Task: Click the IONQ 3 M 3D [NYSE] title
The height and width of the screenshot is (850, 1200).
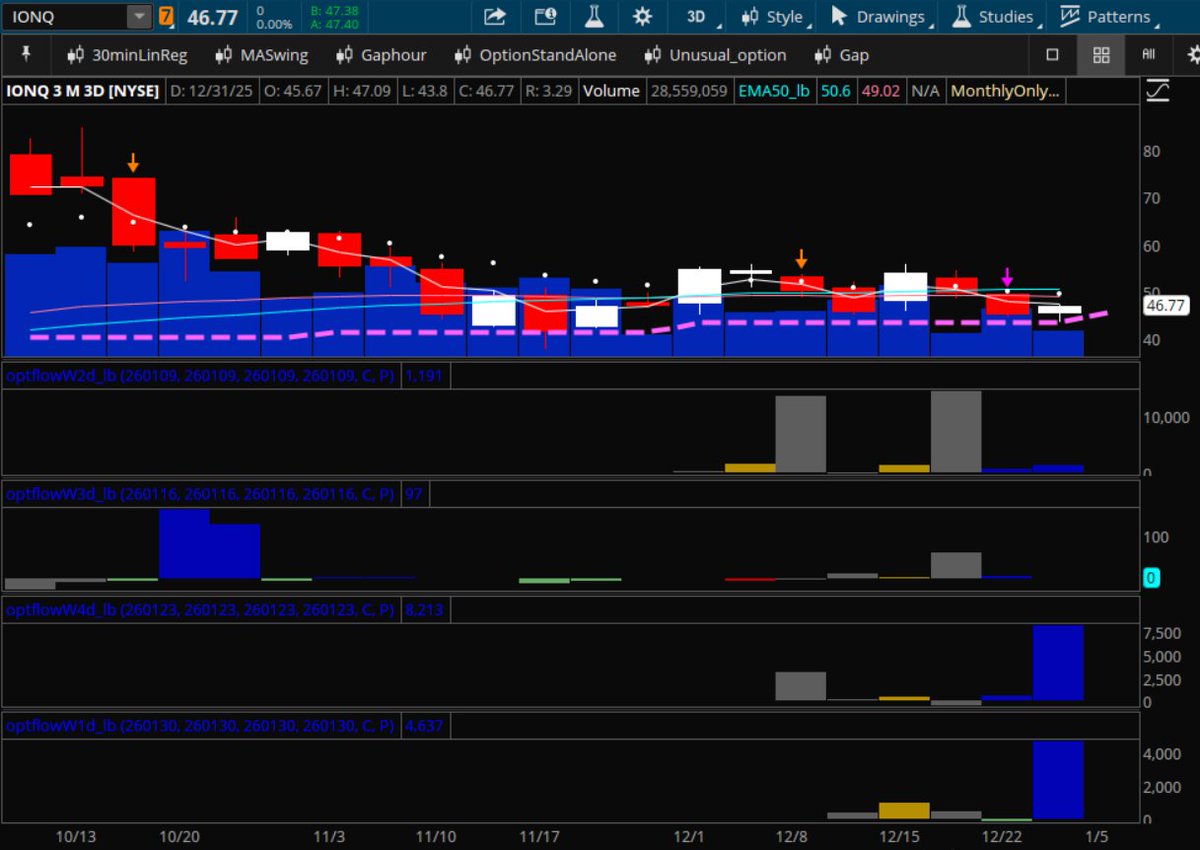Action: (x=83, y=91)
